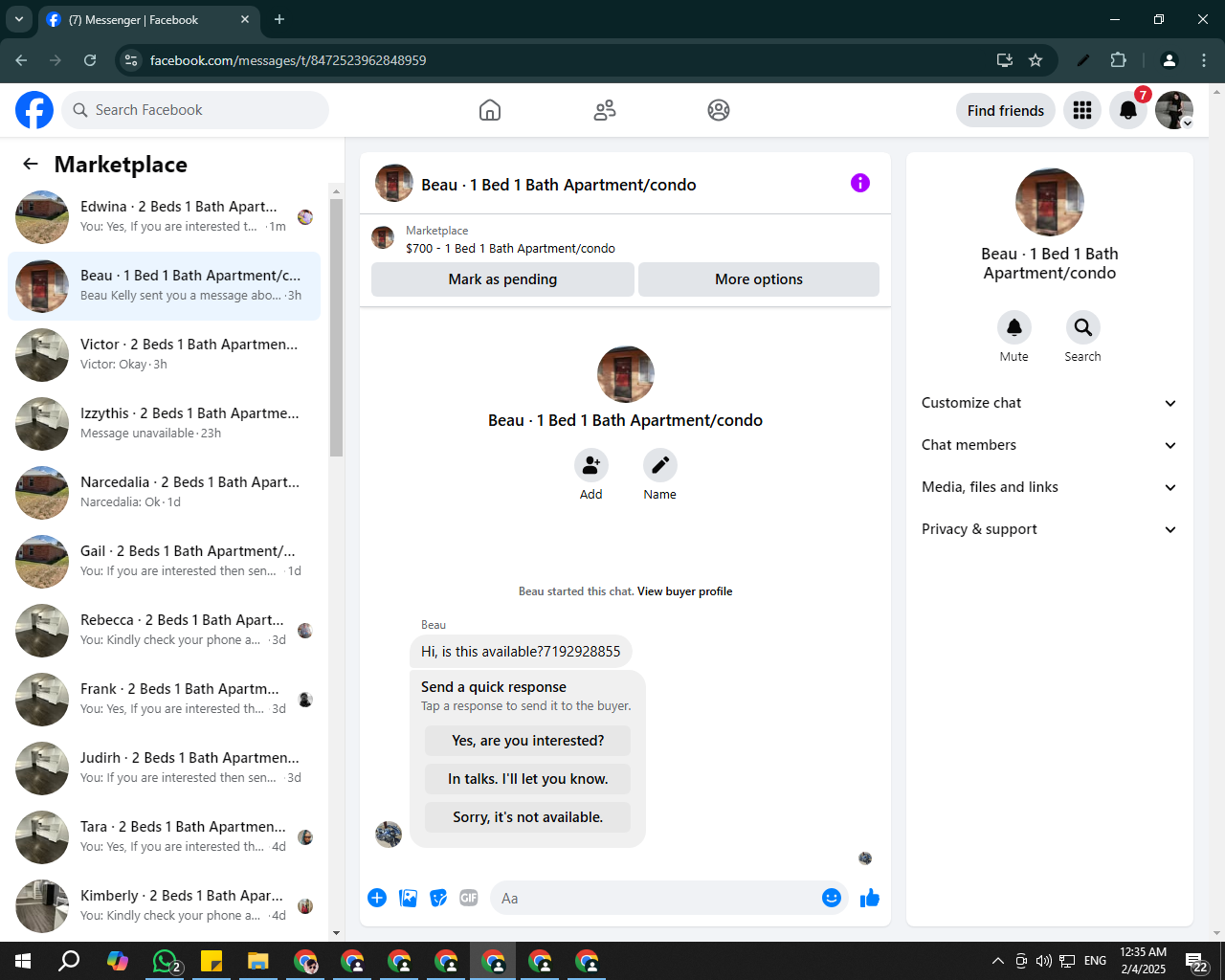Viewport: 1225px width, 980px height.
Task: Open WhatsApp in the taskbar
Action: coord(165,961)
